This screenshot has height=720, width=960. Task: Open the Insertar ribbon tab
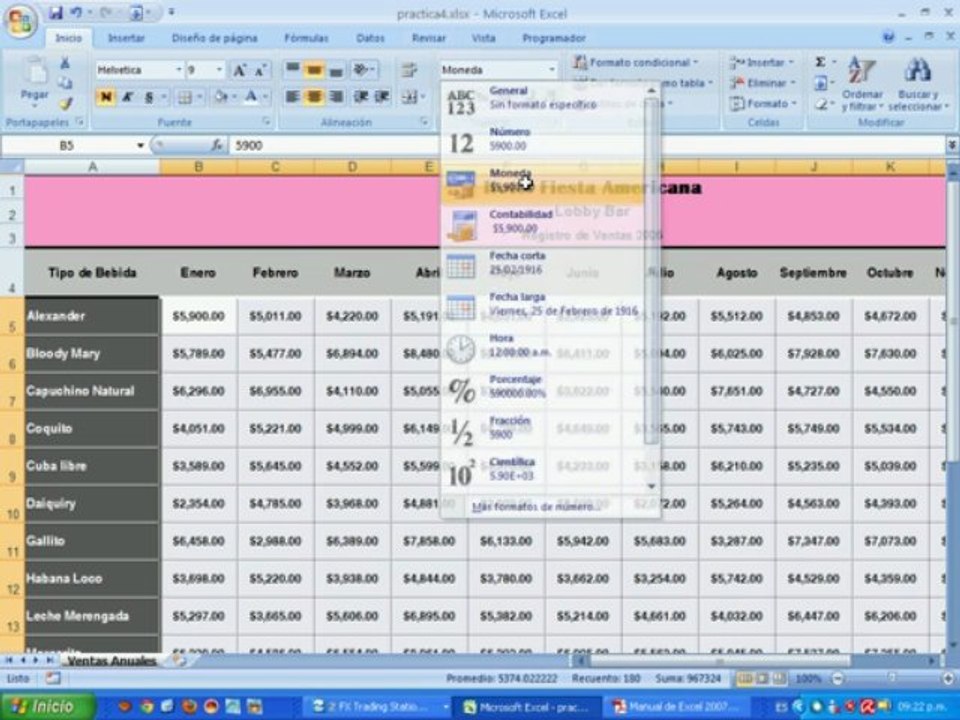pos(126,38)
